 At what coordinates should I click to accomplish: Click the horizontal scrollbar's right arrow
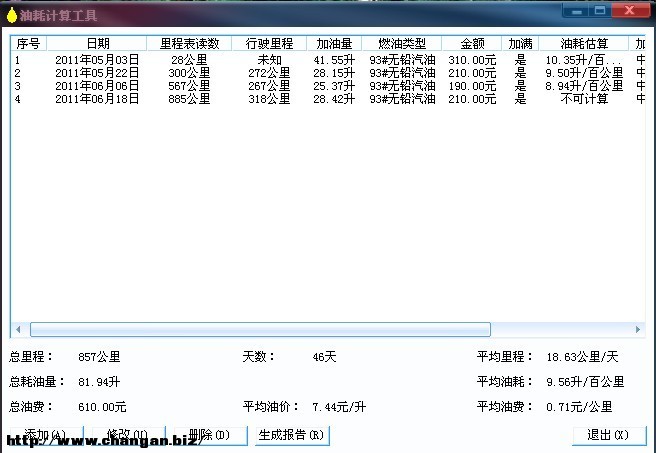point(638,330)
